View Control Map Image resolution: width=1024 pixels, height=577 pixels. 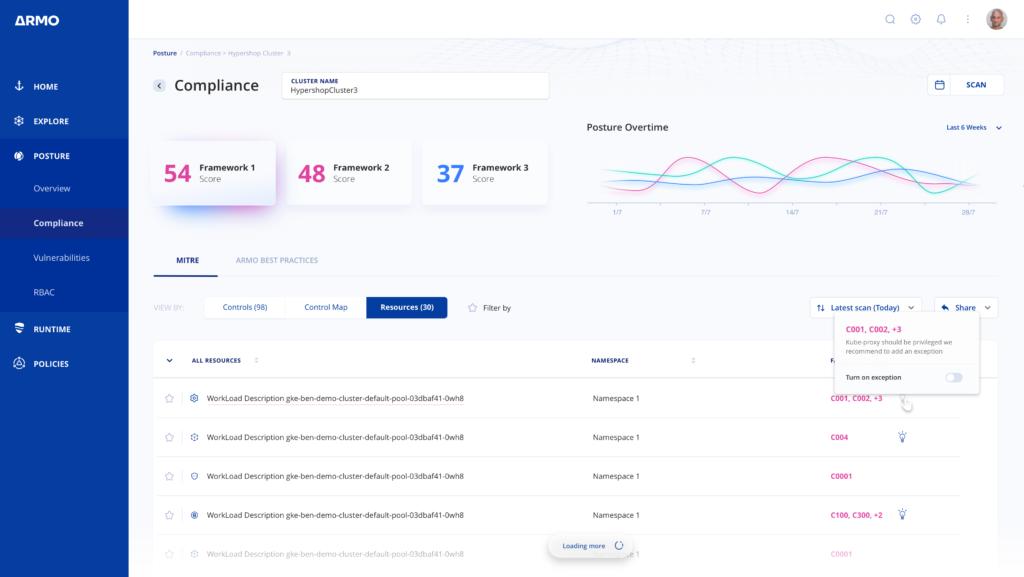click(x=326, y=307)
